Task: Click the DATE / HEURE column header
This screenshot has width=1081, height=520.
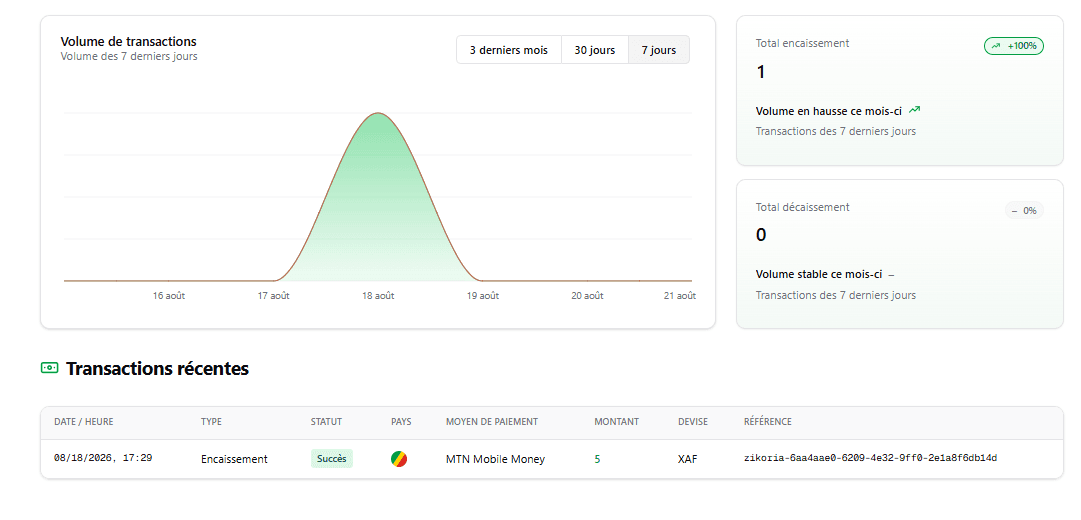Action: click(x=84, y=421)
